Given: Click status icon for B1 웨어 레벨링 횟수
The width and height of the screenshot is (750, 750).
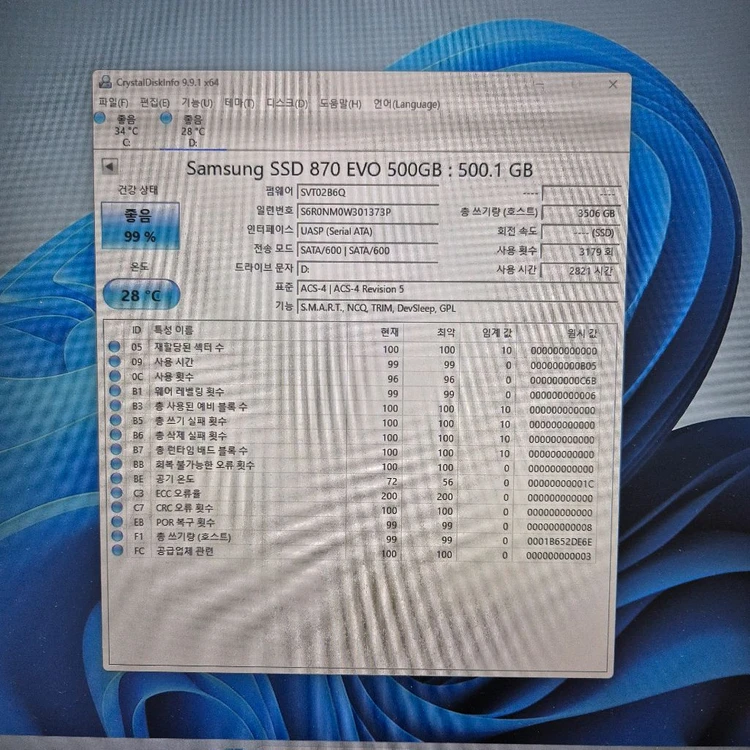Looking at the screenshot, I should coord(115,391).
